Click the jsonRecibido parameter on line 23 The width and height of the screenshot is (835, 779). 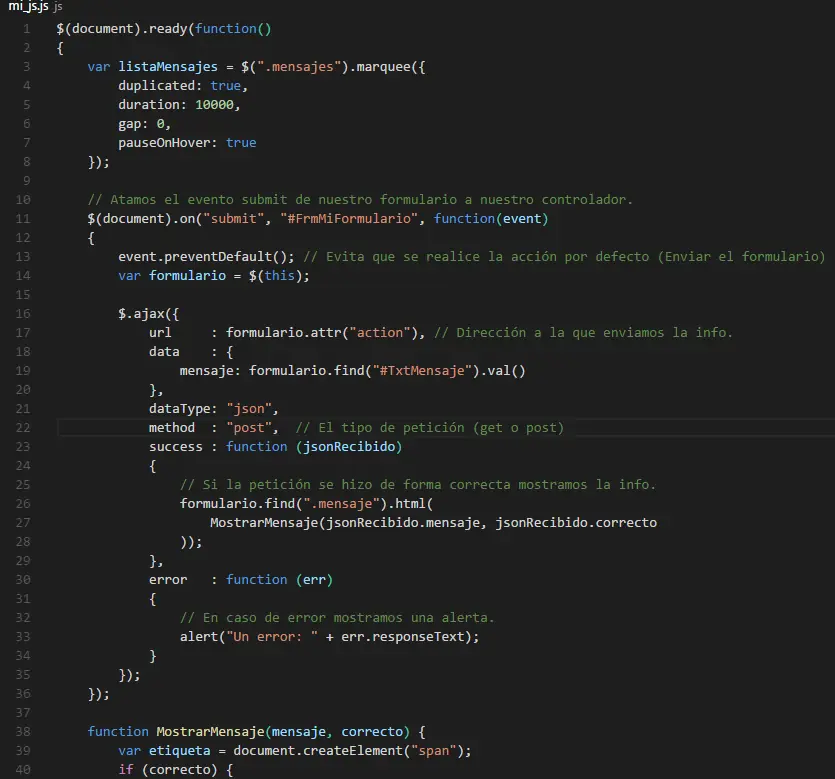pyautogui.click(x=349, y=447)
